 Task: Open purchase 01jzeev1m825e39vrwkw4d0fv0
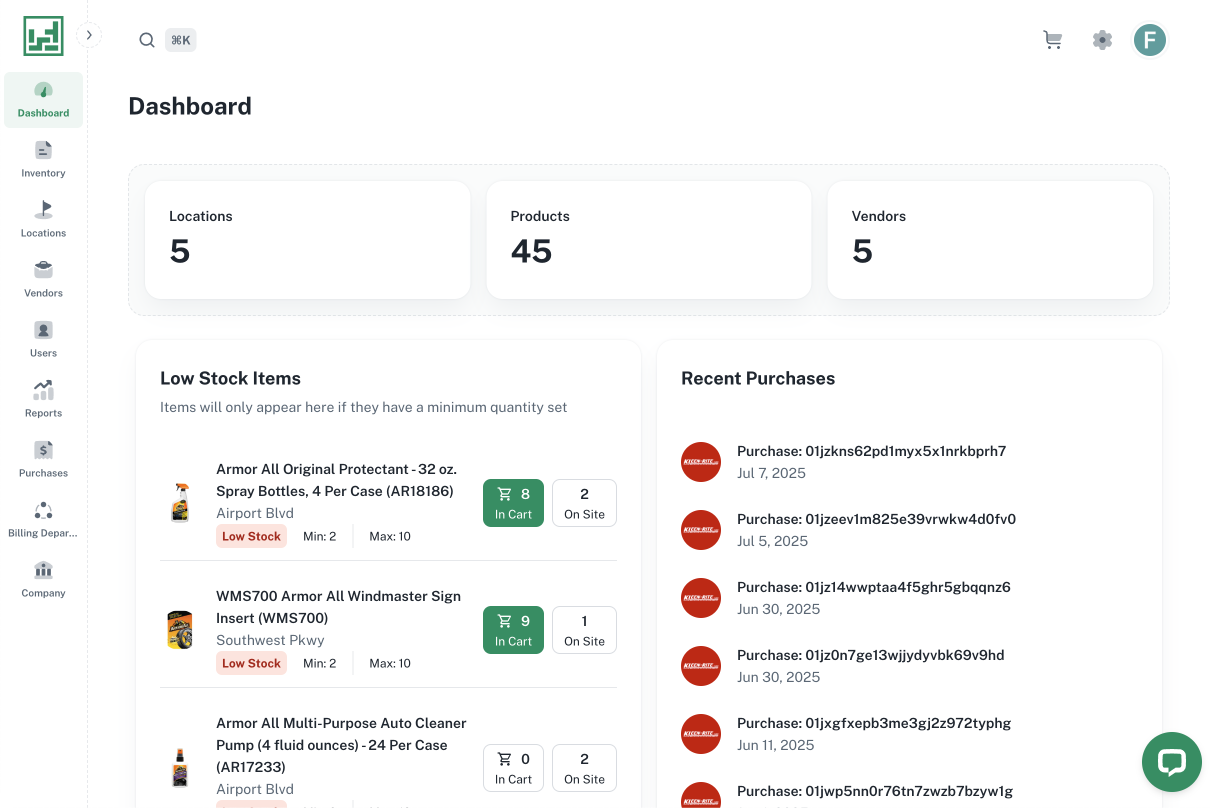(x=876, y=519)
